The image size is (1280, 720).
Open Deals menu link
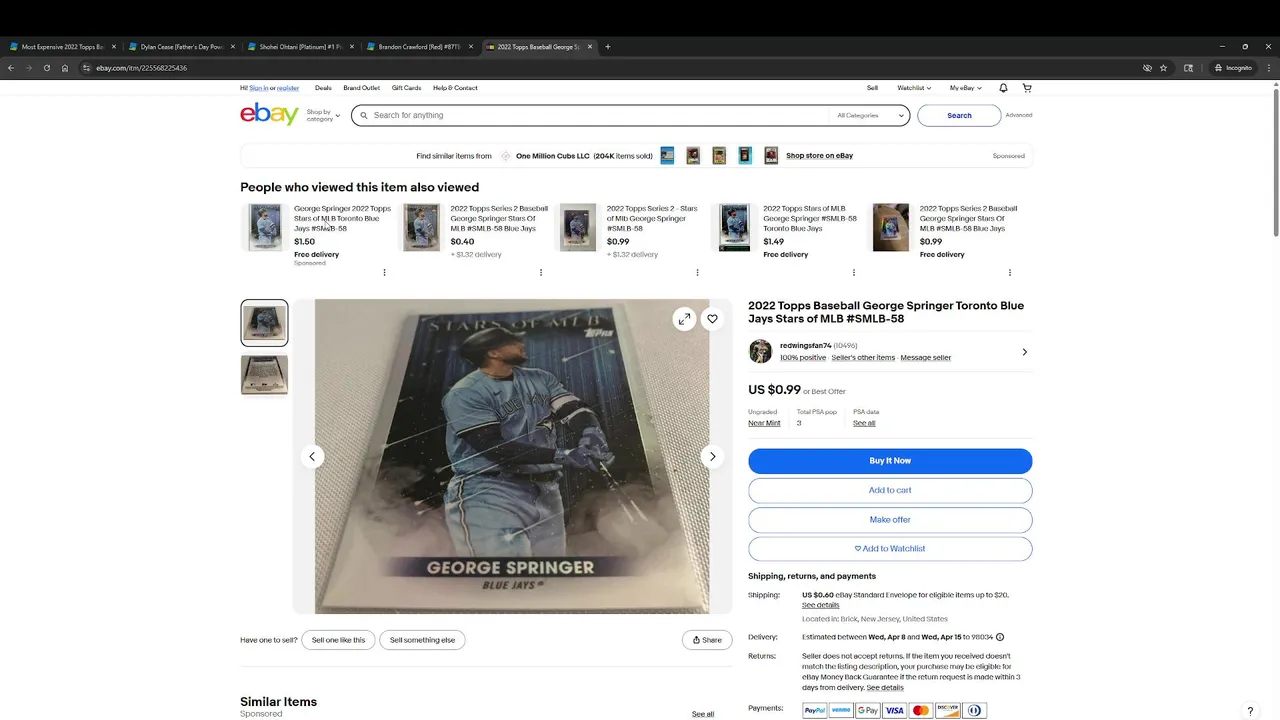point(323,88)
